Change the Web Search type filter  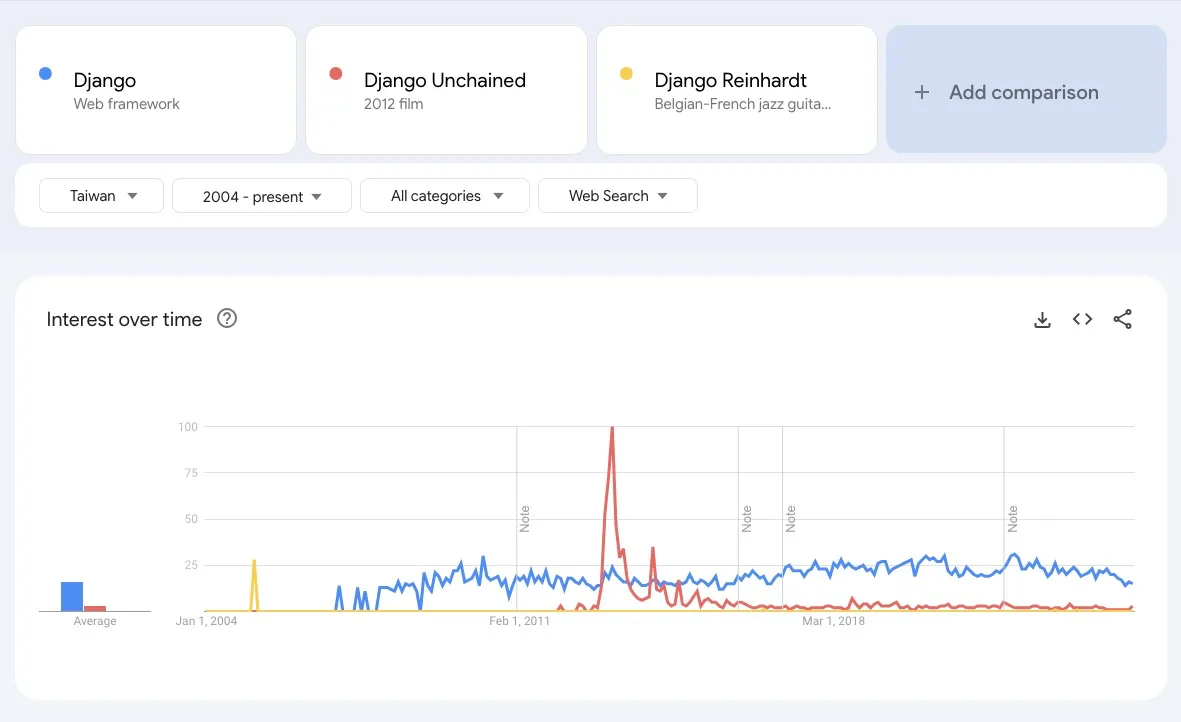coord(617,195)
